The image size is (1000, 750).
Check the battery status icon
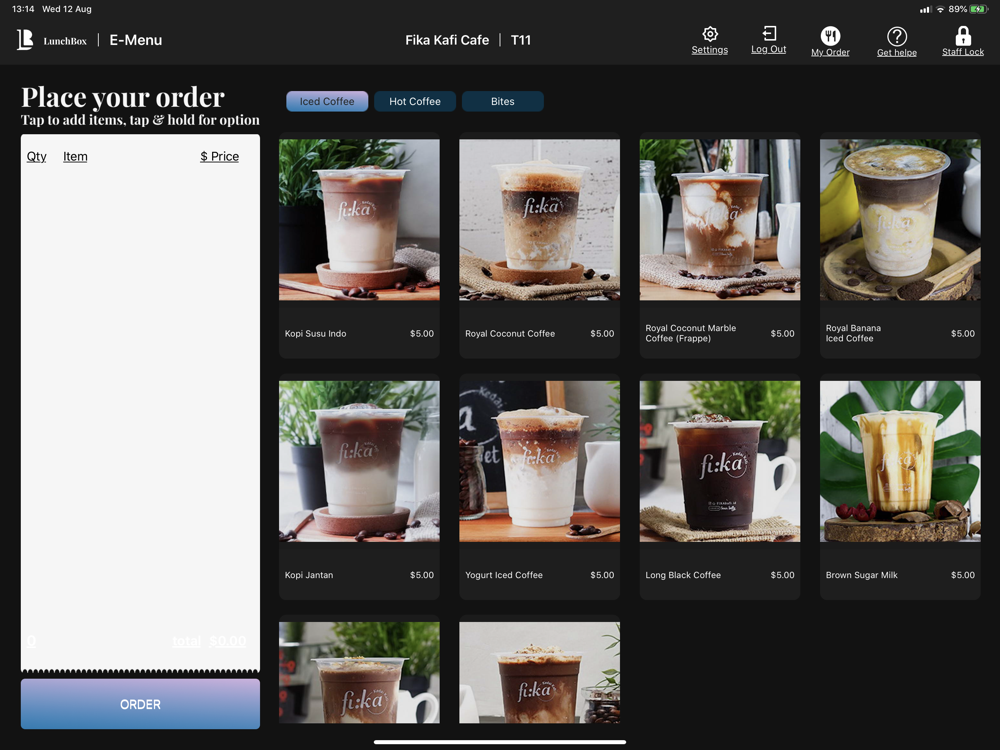point(978,9)
